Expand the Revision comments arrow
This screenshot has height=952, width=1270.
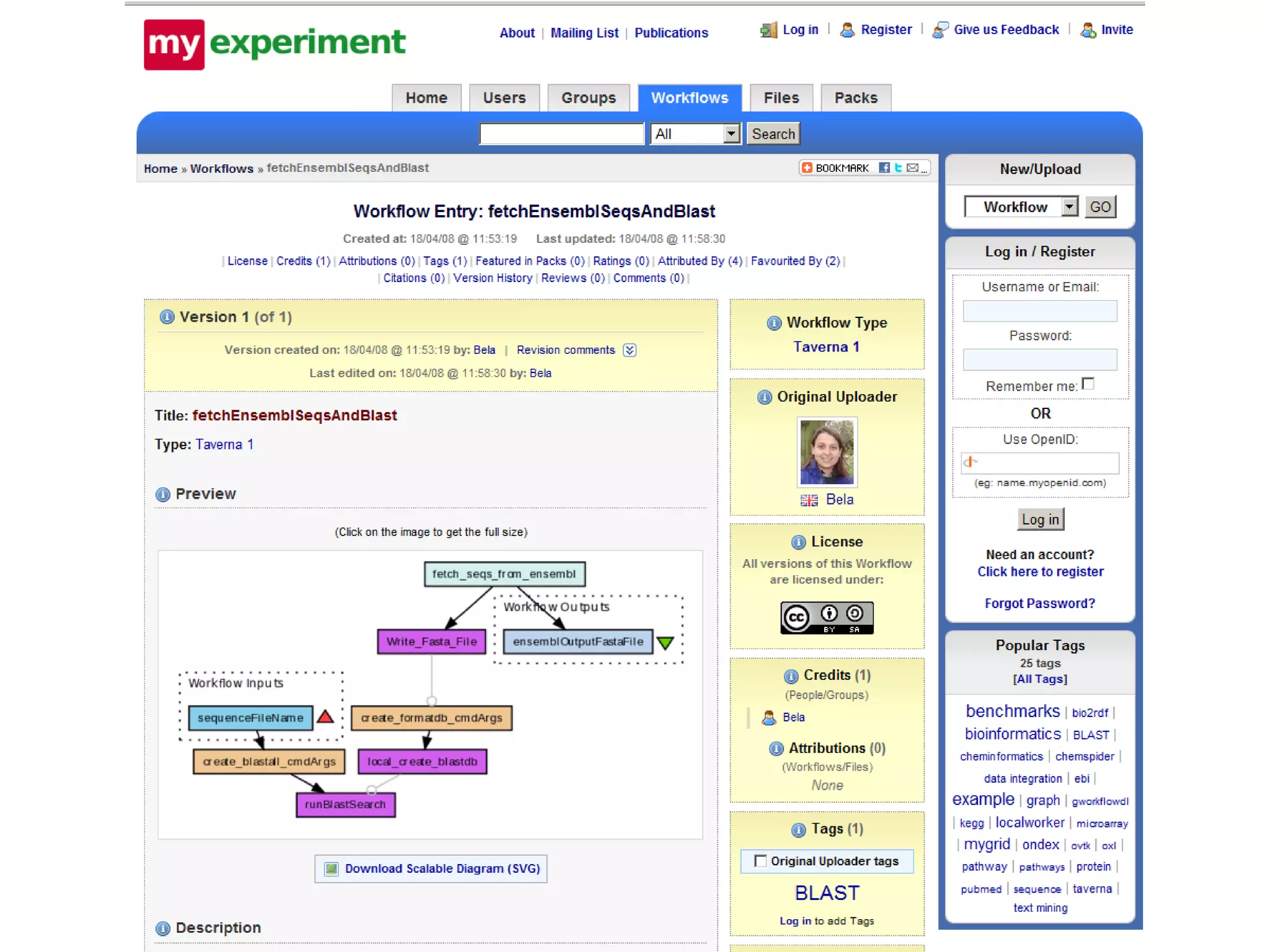[629, 350]
